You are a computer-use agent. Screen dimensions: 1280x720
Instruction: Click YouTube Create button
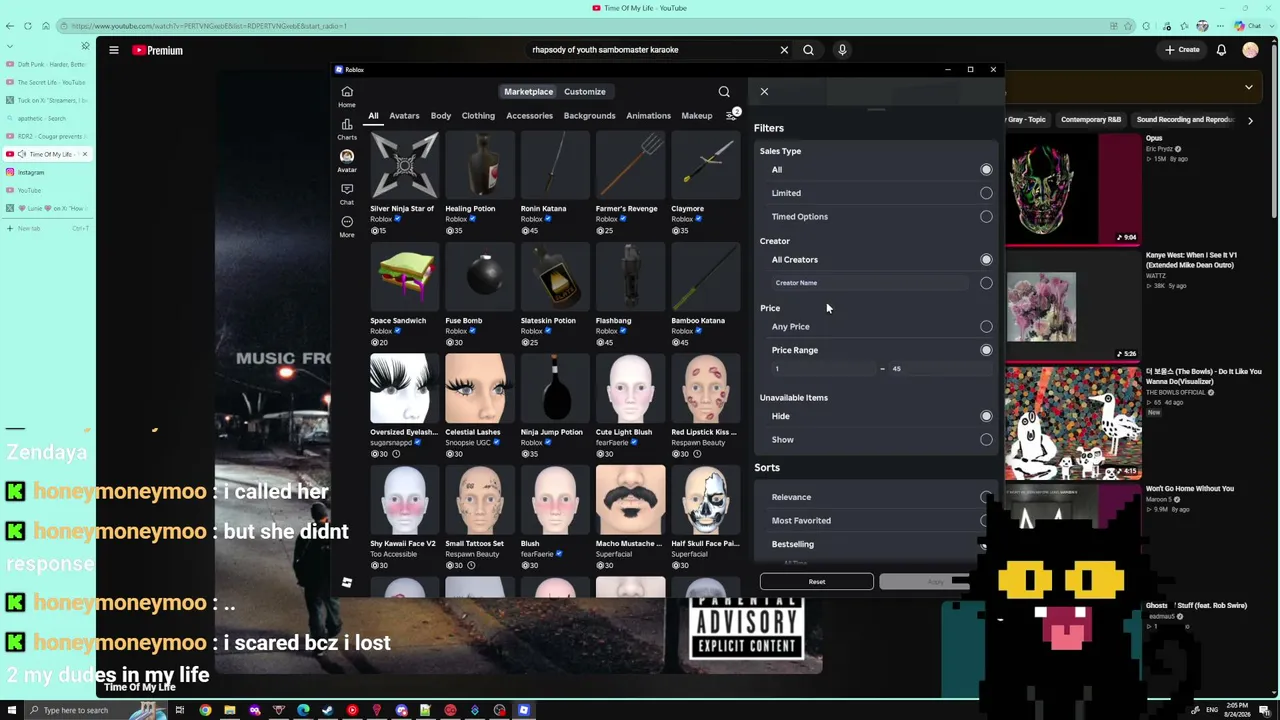pyautogui.click(x=1181, y=50)
